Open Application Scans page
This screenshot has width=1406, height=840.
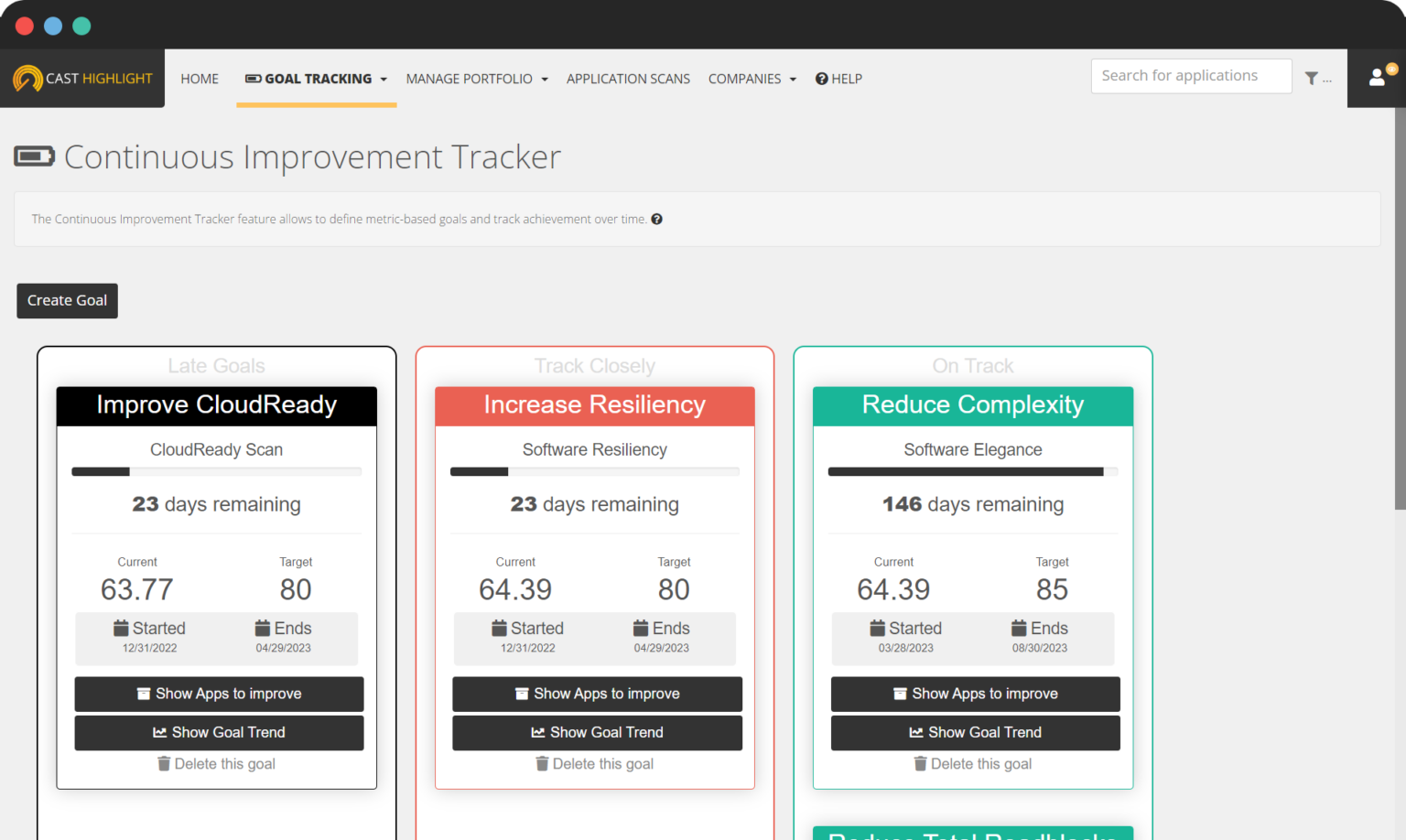click(628, 79)
